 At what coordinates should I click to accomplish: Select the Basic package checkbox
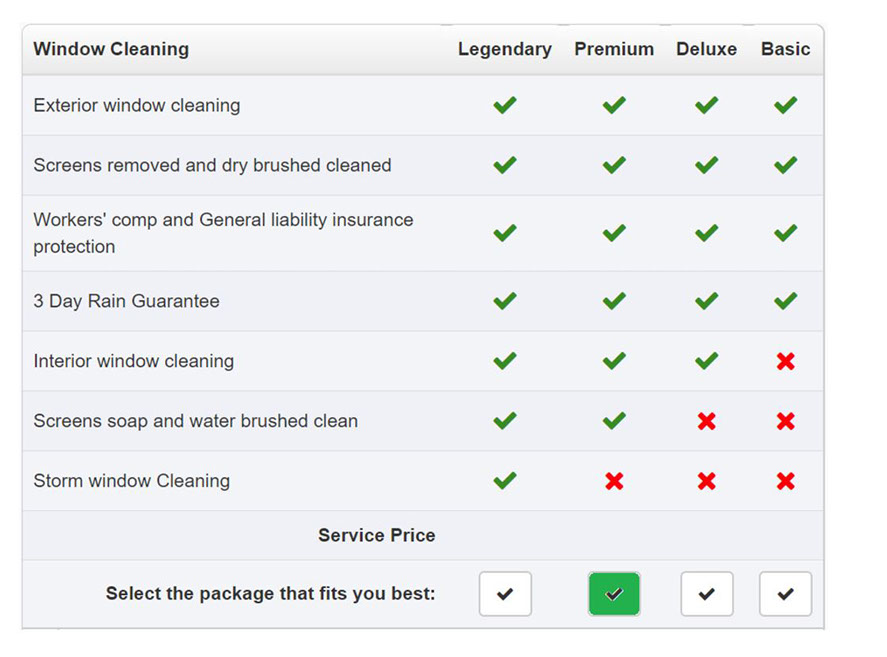(785, 594)
